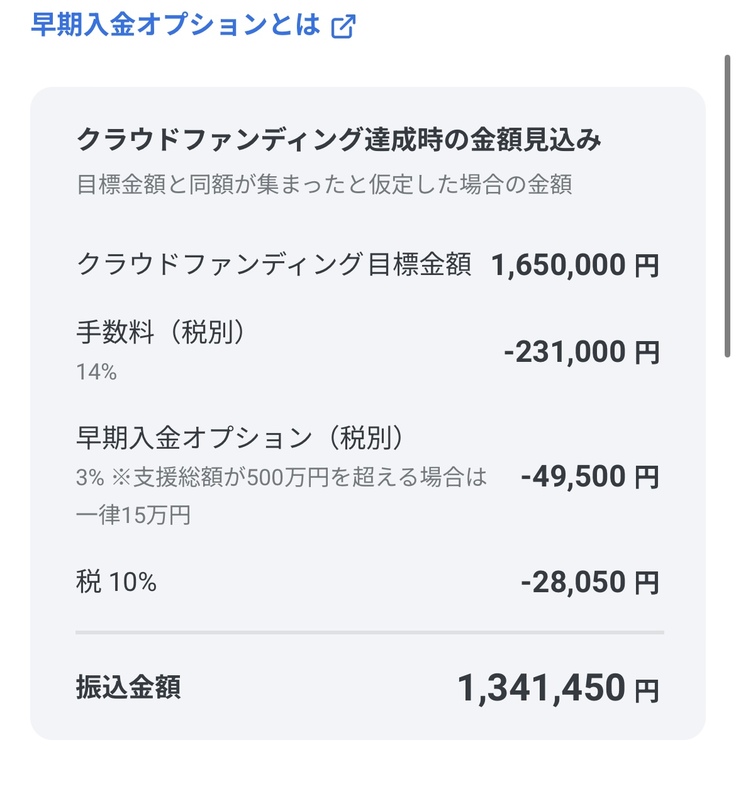Click the クラウドファンディング達成時の金額見込み heading
This screenshot has height=798, width=736.
point(339,140)
